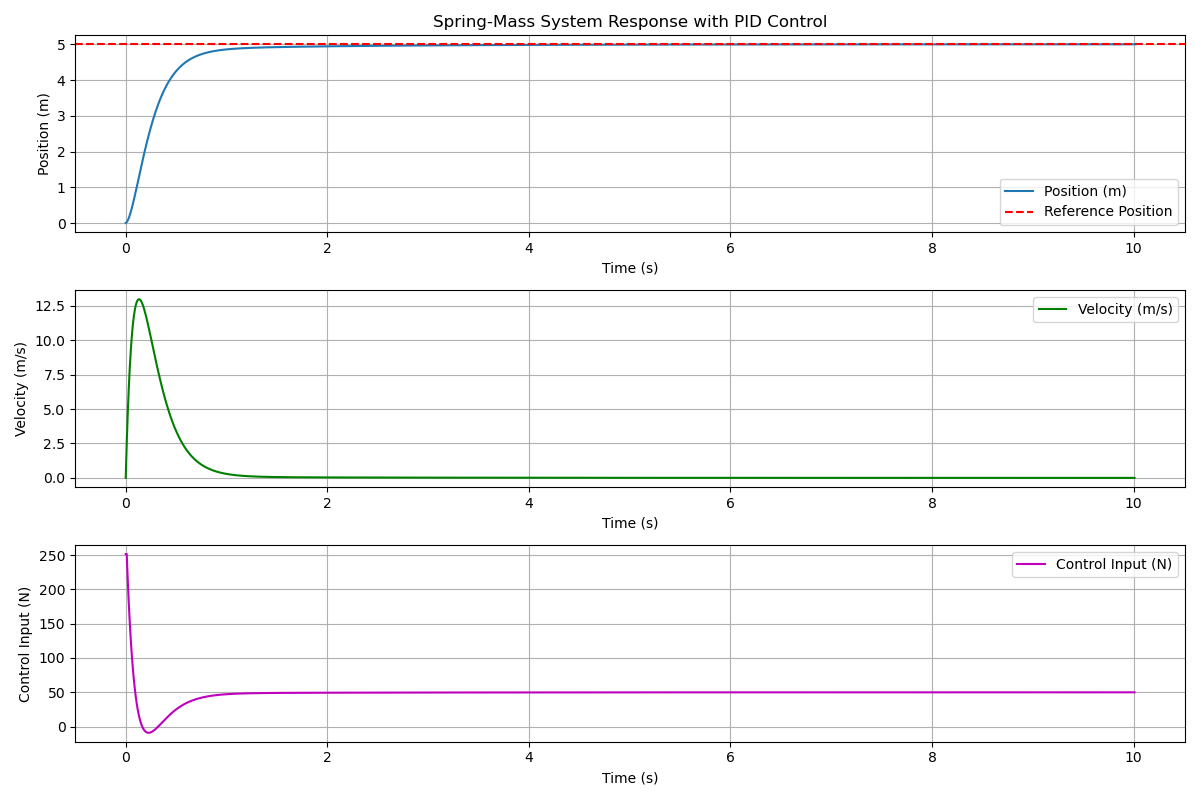
Task: Click the peak of the green velocity curve
Action: [x=138, y=299]
